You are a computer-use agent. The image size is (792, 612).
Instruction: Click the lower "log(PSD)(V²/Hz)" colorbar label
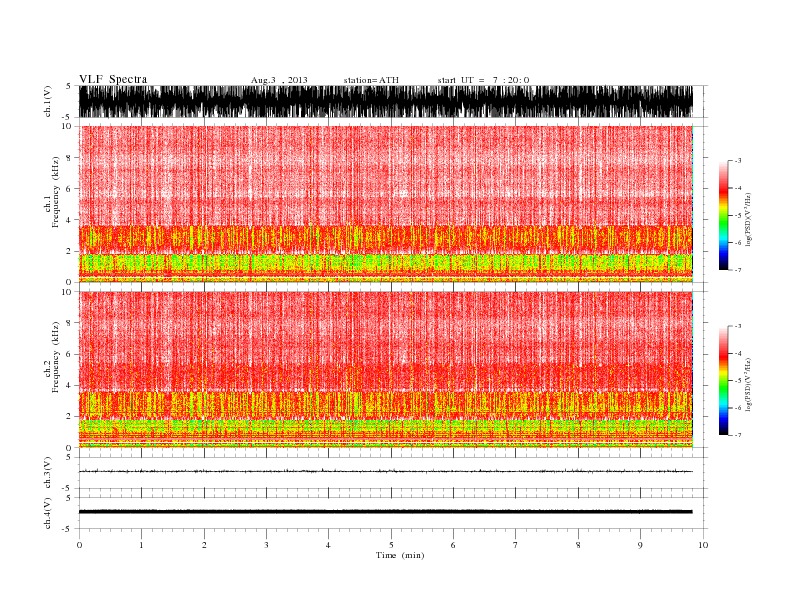coord(749,384)
